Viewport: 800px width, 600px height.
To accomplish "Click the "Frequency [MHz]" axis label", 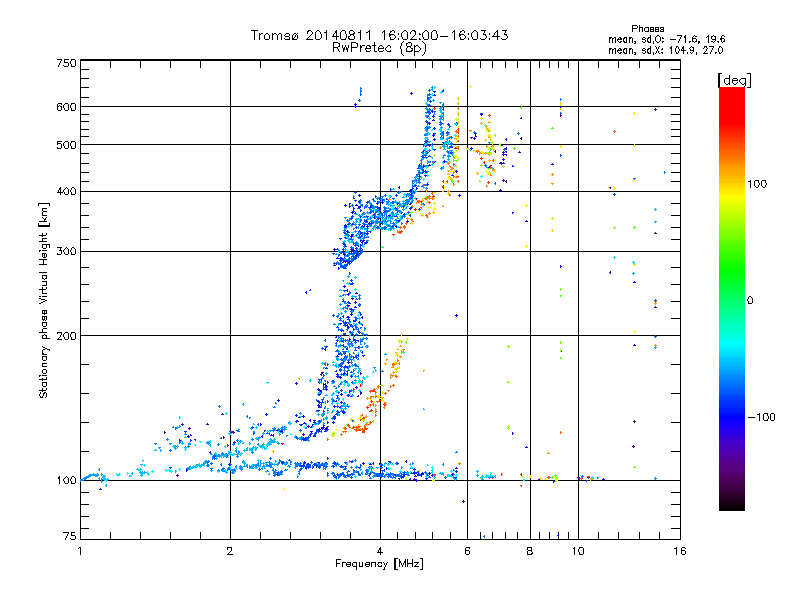I will click(379, 564).
